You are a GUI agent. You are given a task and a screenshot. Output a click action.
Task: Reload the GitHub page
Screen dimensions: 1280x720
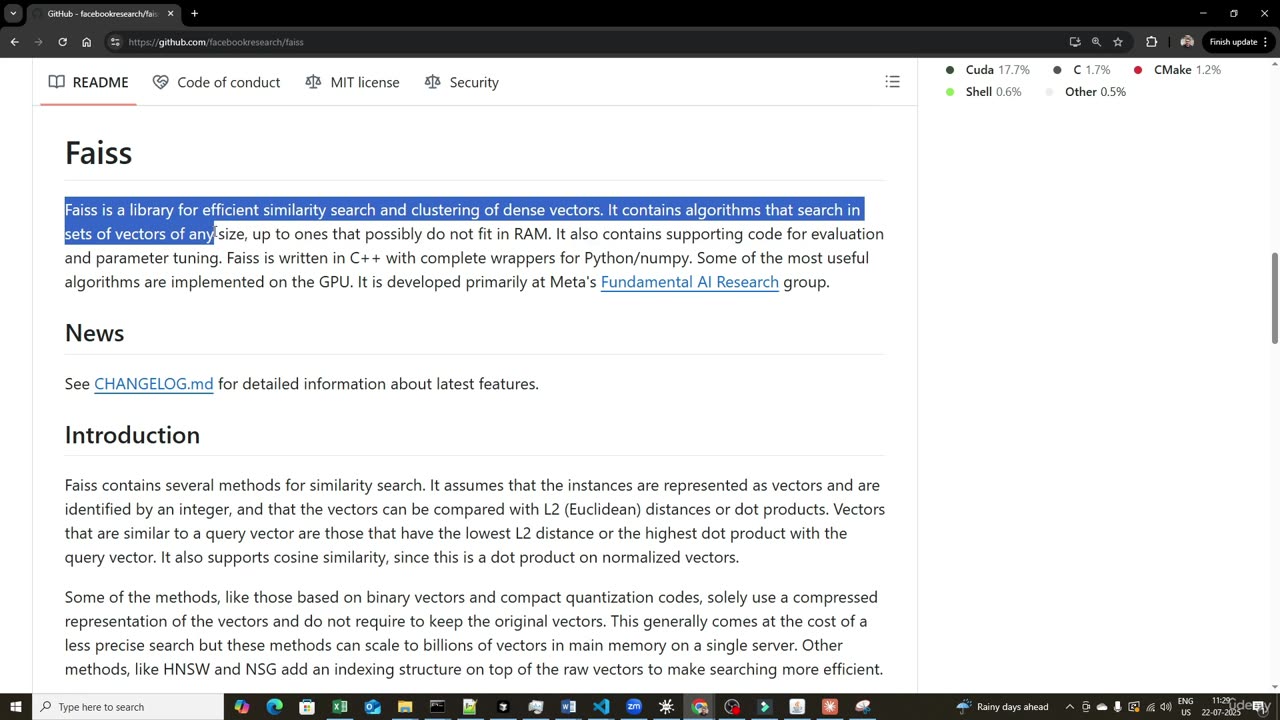tap(62, 42)
